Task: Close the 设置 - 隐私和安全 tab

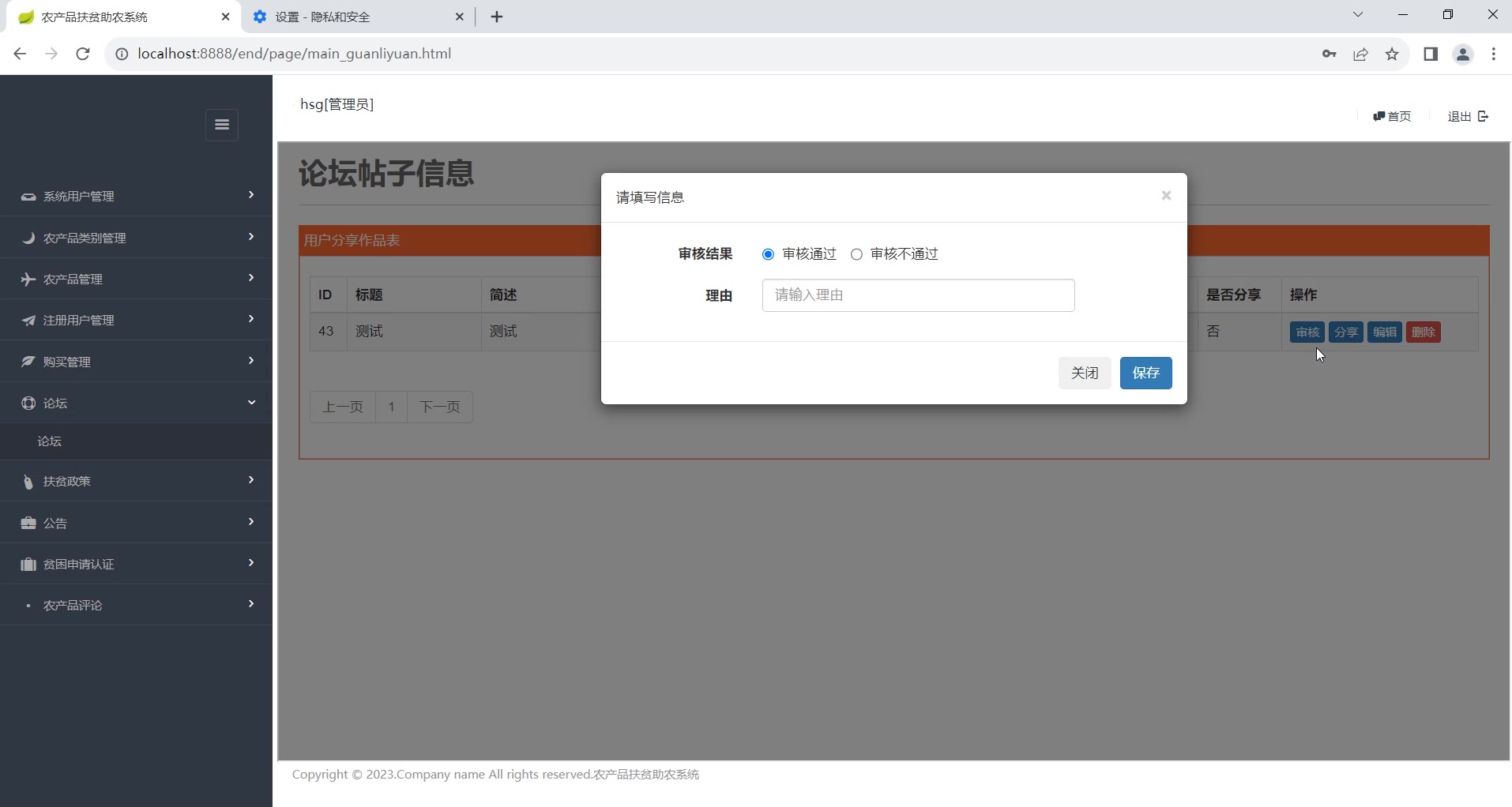Action: point(460,17)
